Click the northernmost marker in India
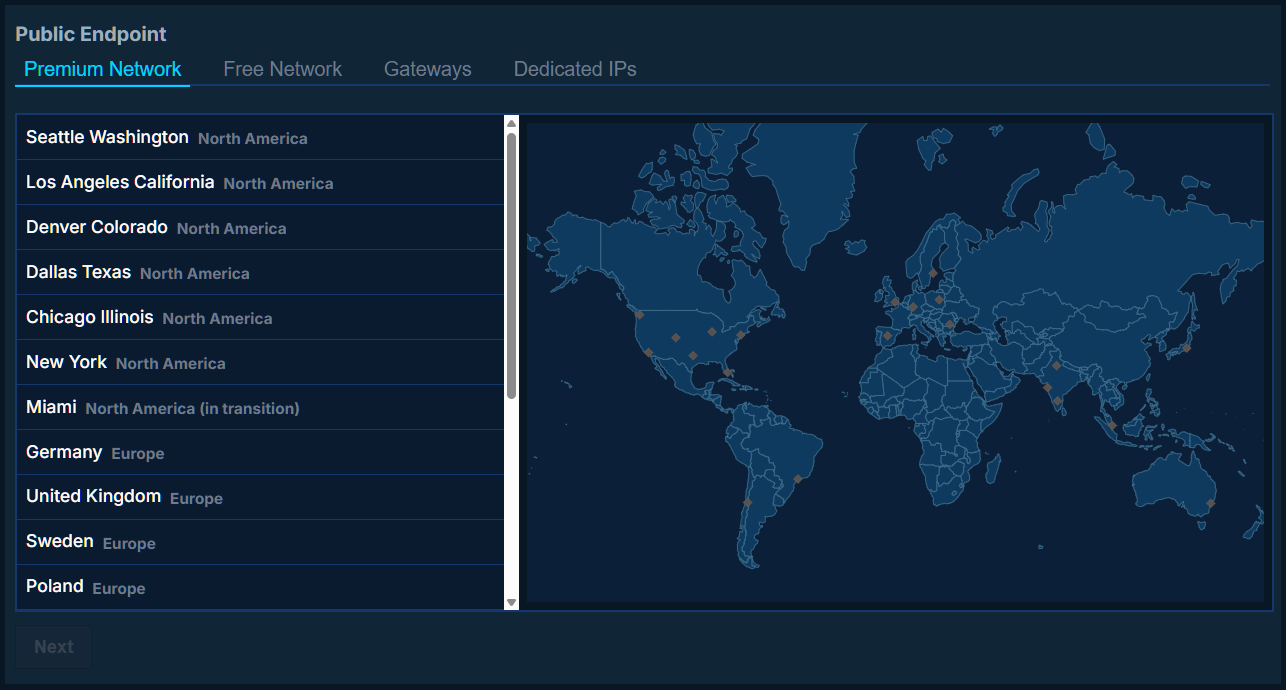 (1056, 365)
